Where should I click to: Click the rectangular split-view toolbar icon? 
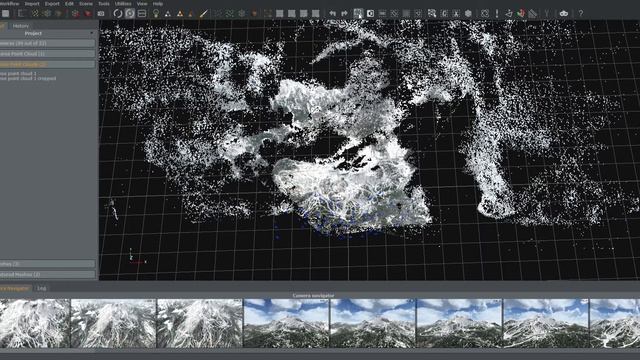point(142,13)
